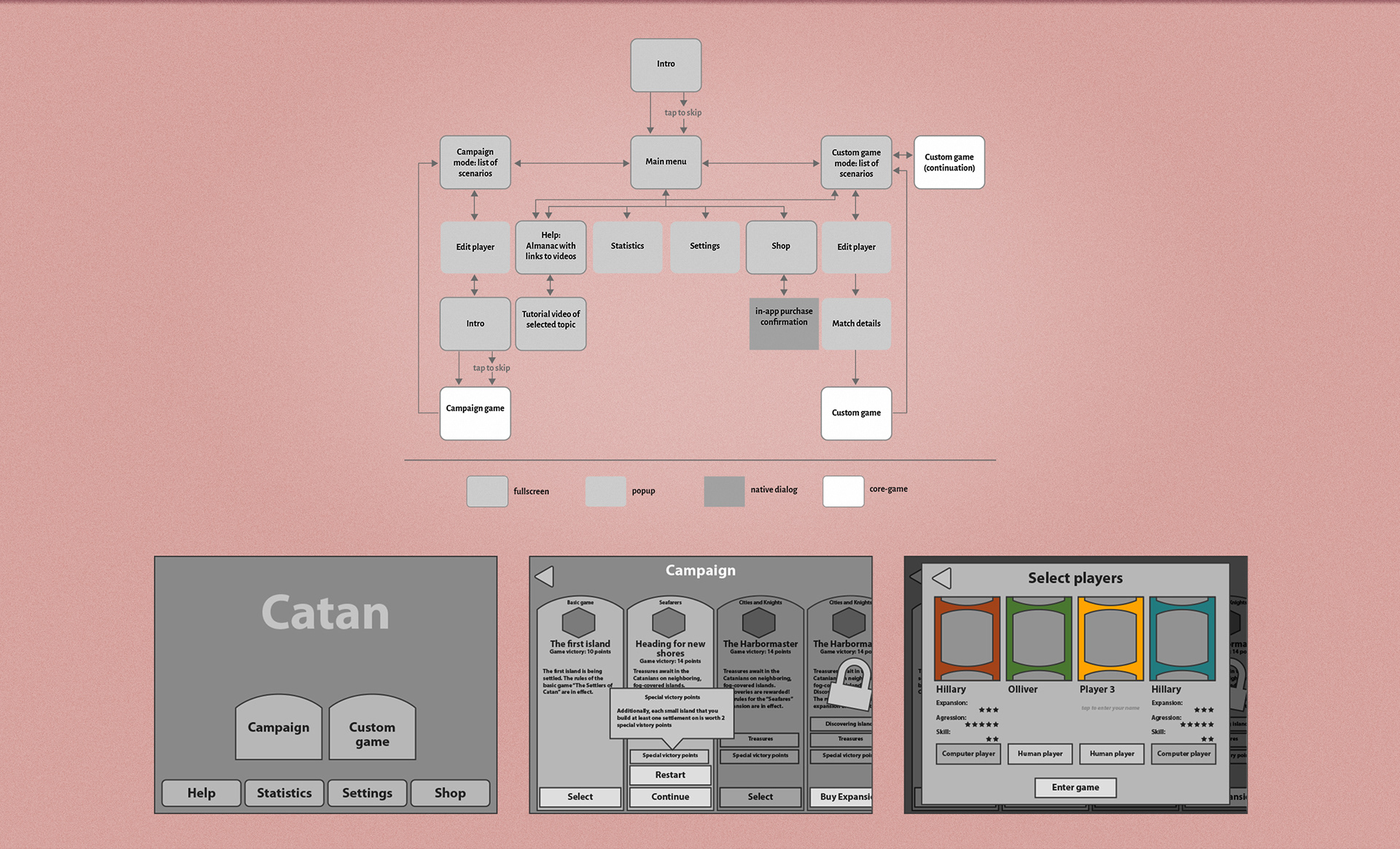
Task: Select the orange Hillary player portrait
Action: (x=967, y=638)
